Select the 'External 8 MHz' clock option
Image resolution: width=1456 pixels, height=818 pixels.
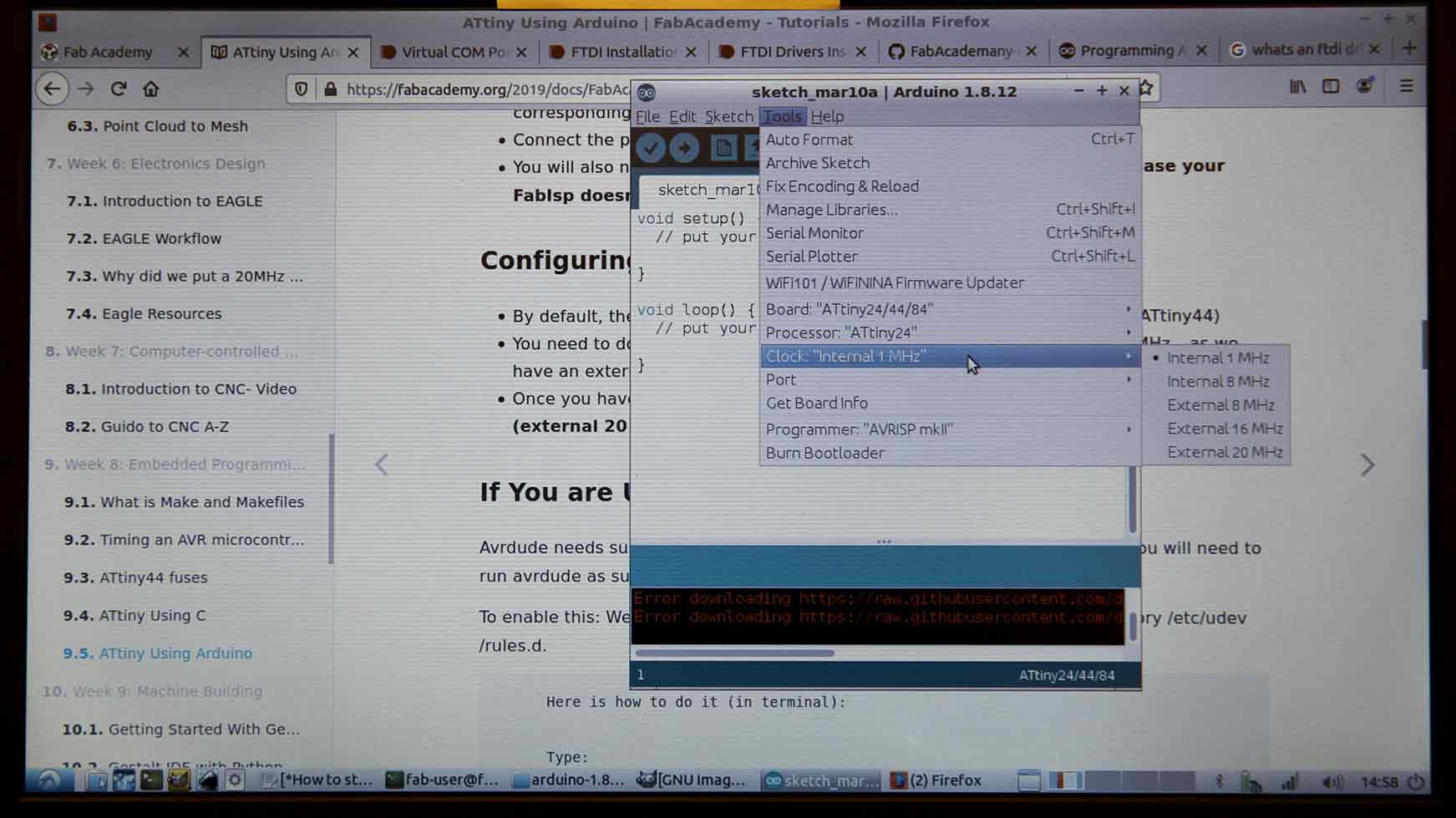[x=1216, y=405]
